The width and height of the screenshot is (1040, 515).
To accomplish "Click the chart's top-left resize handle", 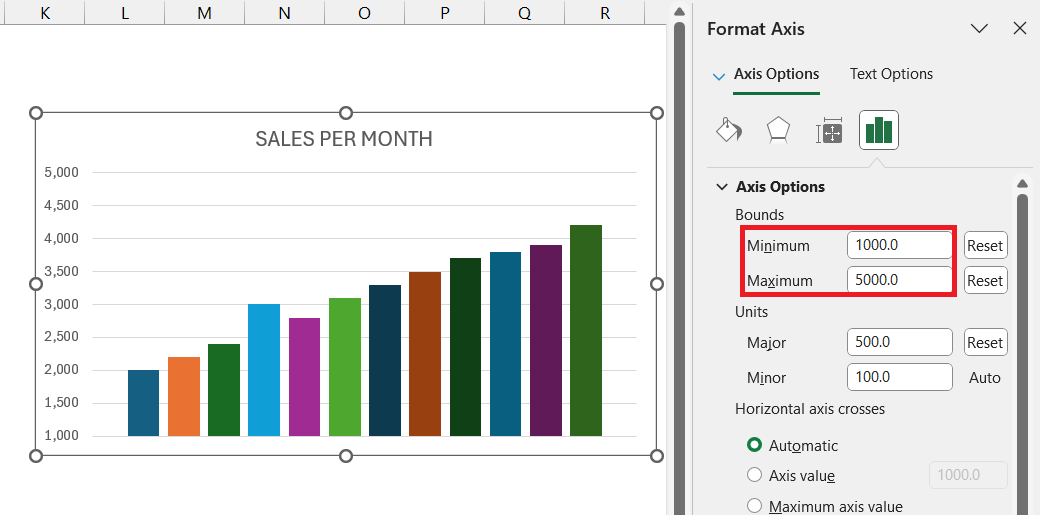I will point(36,113).
